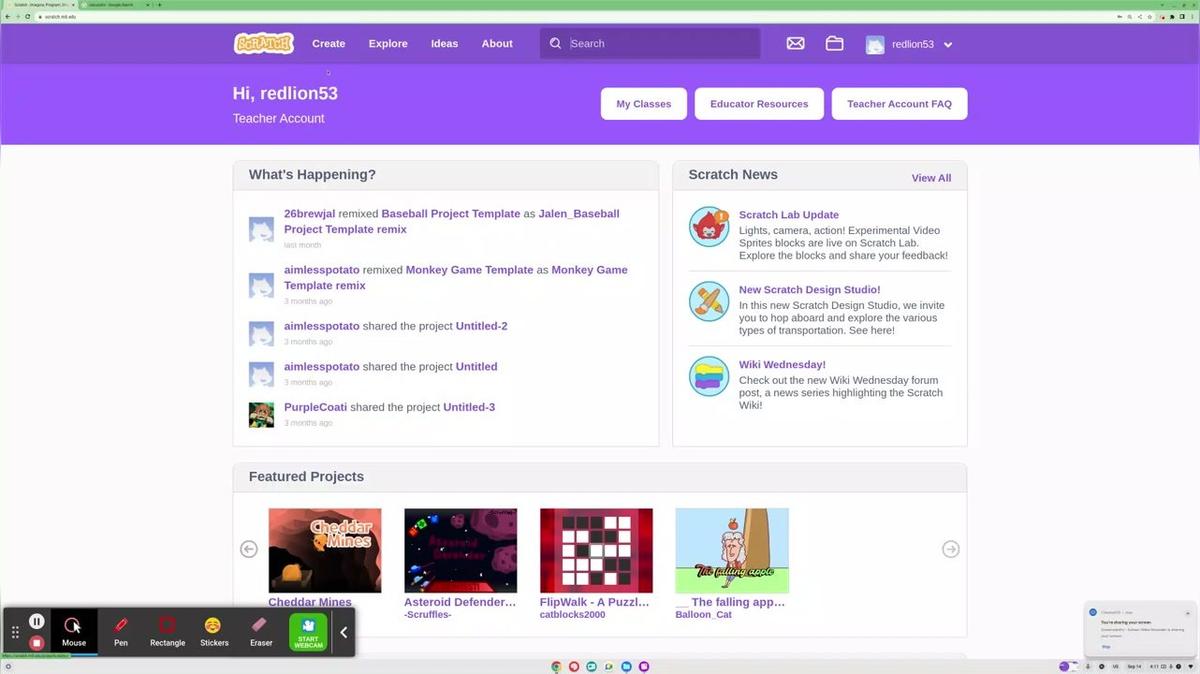Click the browser reload button
Screen dimensions: 1200x674
[26, 17]
